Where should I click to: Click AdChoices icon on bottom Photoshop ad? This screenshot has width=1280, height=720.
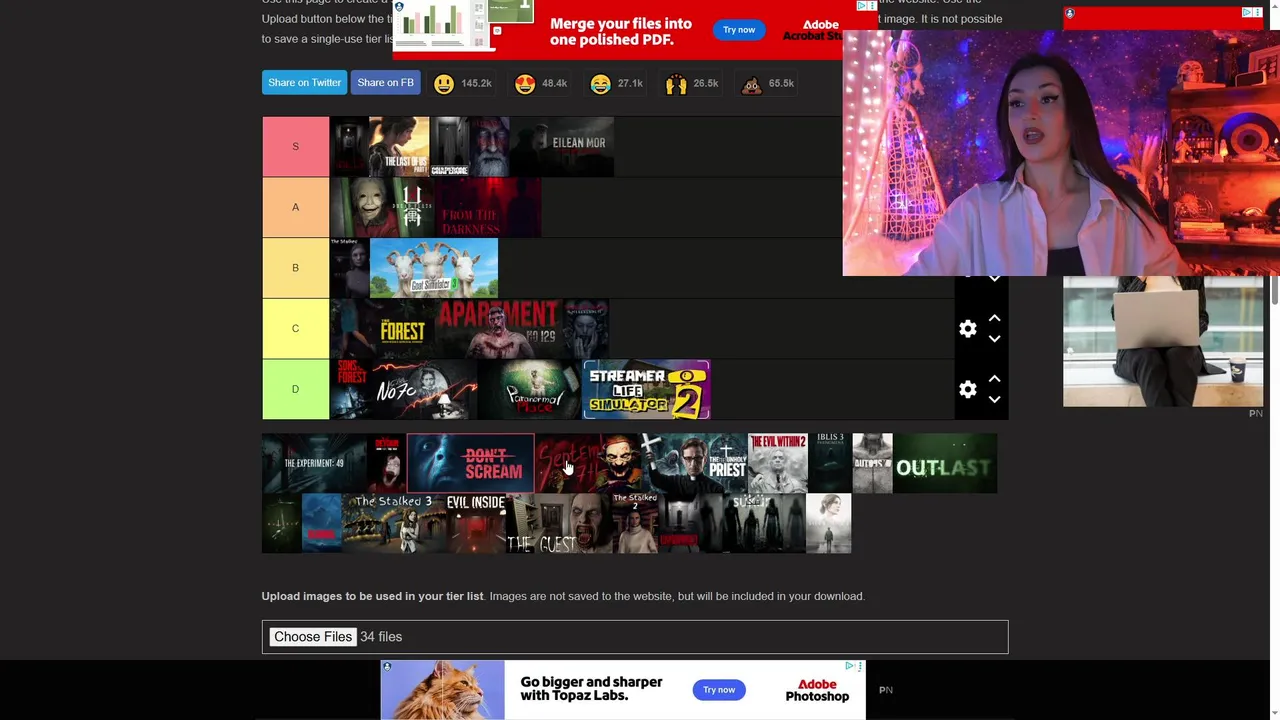tap(850, 666)
